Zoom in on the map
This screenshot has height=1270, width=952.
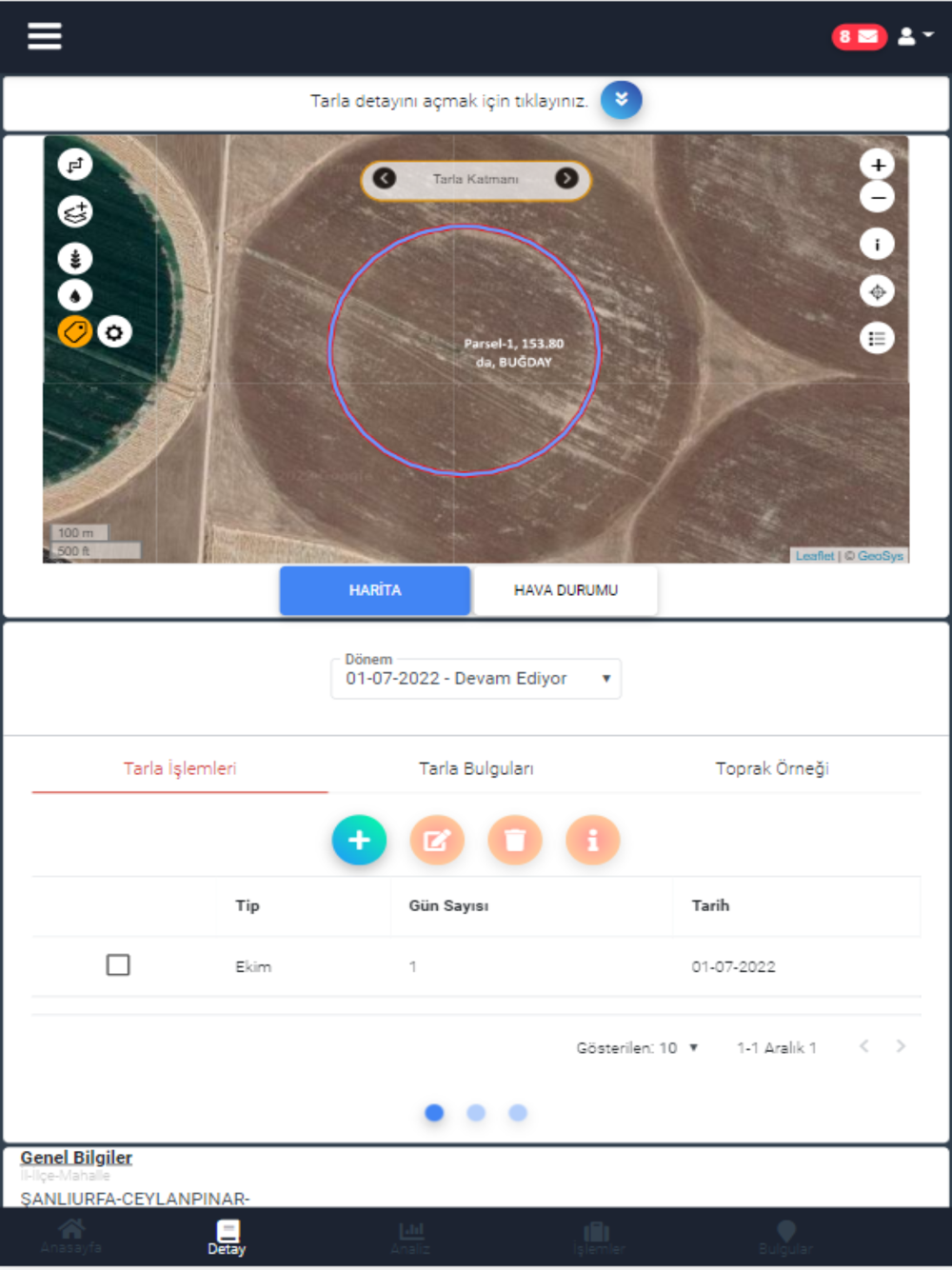point(877,165)
